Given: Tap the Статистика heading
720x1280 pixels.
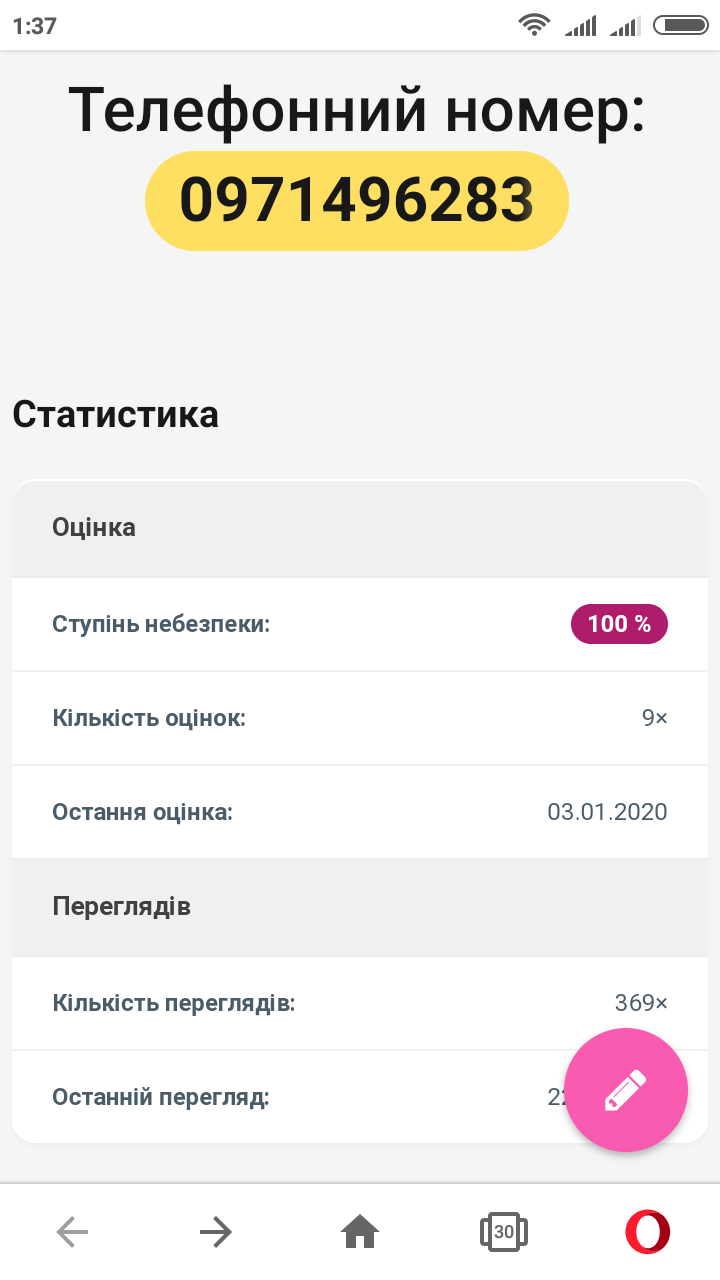Looking at the screenshot, I should click(116, 414).
